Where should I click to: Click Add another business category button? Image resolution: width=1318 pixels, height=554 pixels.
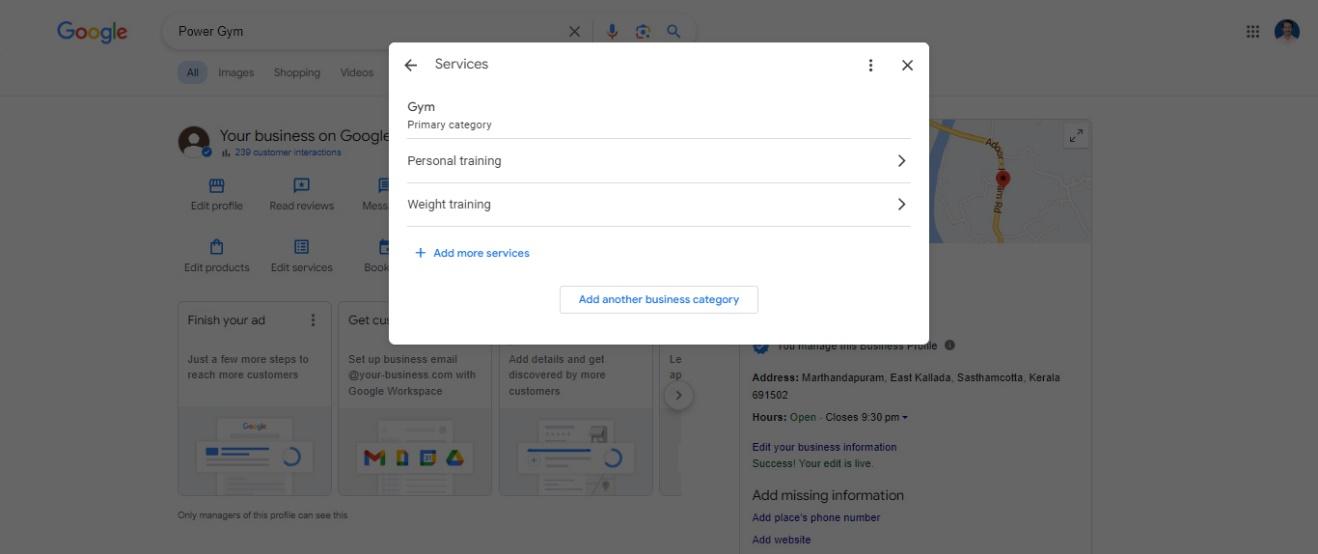659,300
